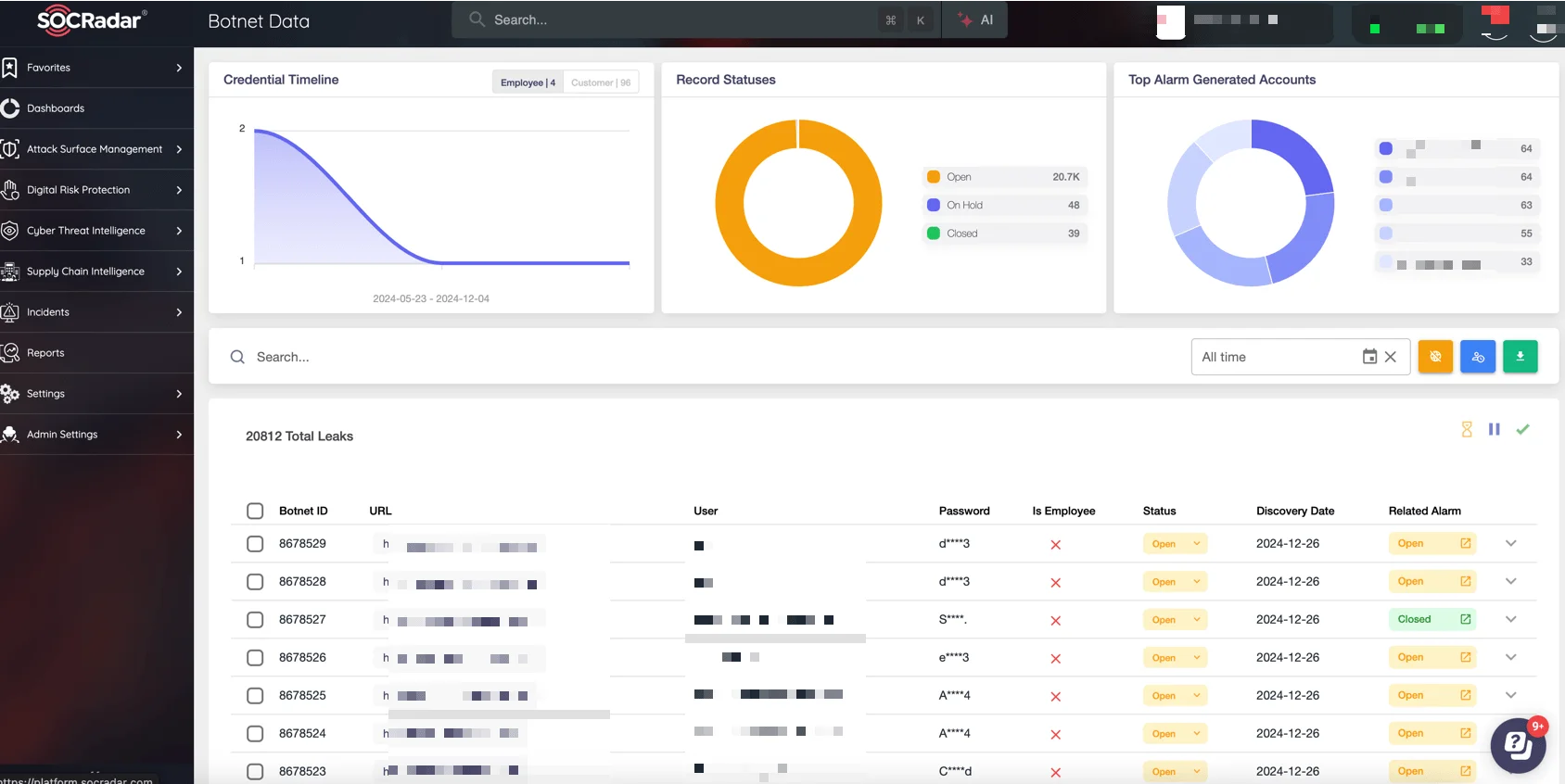Viewport: 1565px width, 784px height.
Task: Click the orange filter-off icon button
Action: point(1435,357)
